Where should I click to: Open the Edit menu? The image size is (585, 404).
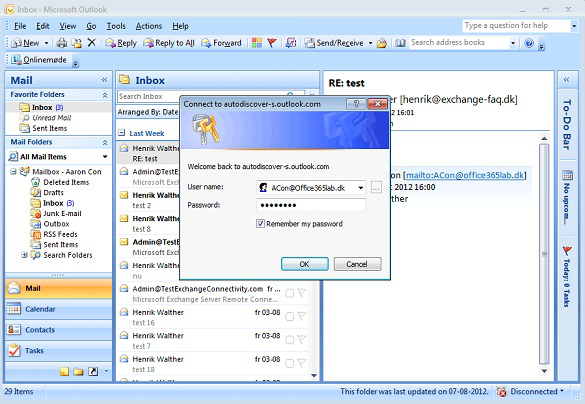click(43, 26)
